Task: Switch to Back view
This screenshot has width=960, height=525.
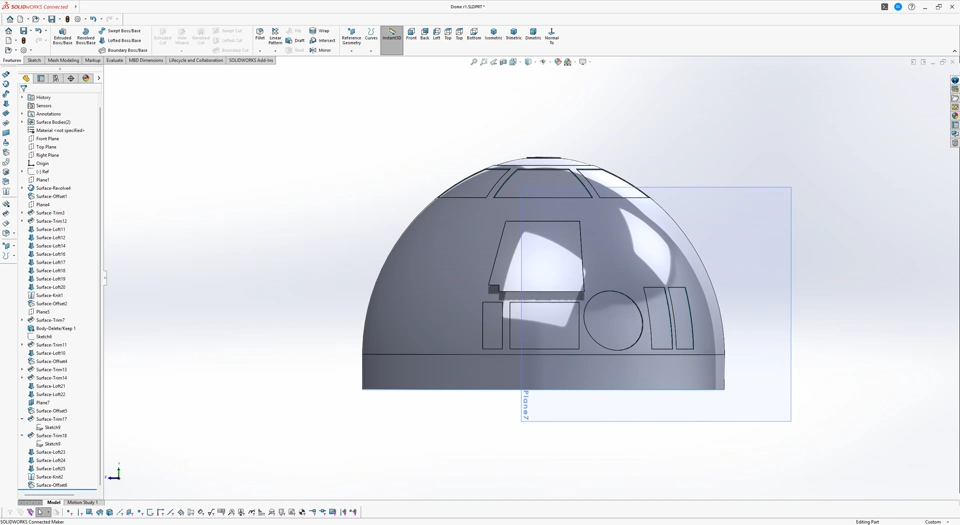Action: (424, 34)
